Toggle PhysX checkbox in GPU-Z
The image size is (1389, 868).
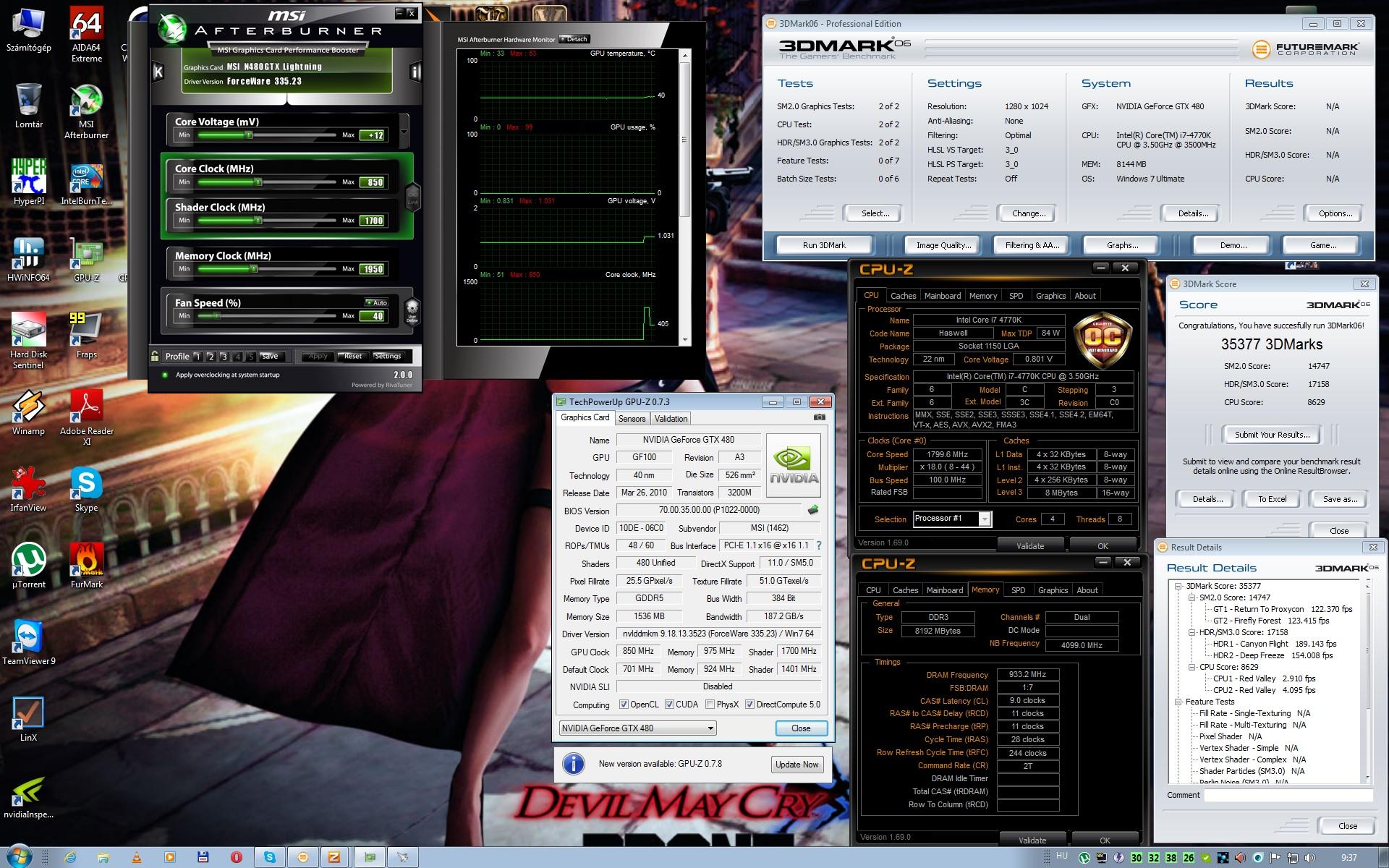(710, 705)
